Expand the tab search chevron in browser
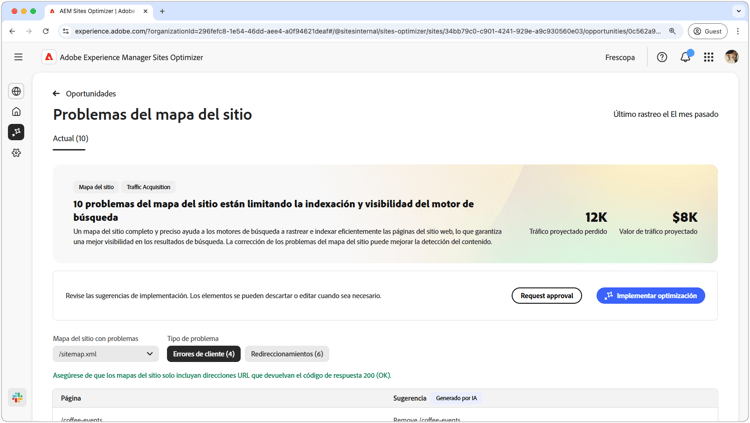The width and height of the screenshot is (750, 423). coord(739,11)
